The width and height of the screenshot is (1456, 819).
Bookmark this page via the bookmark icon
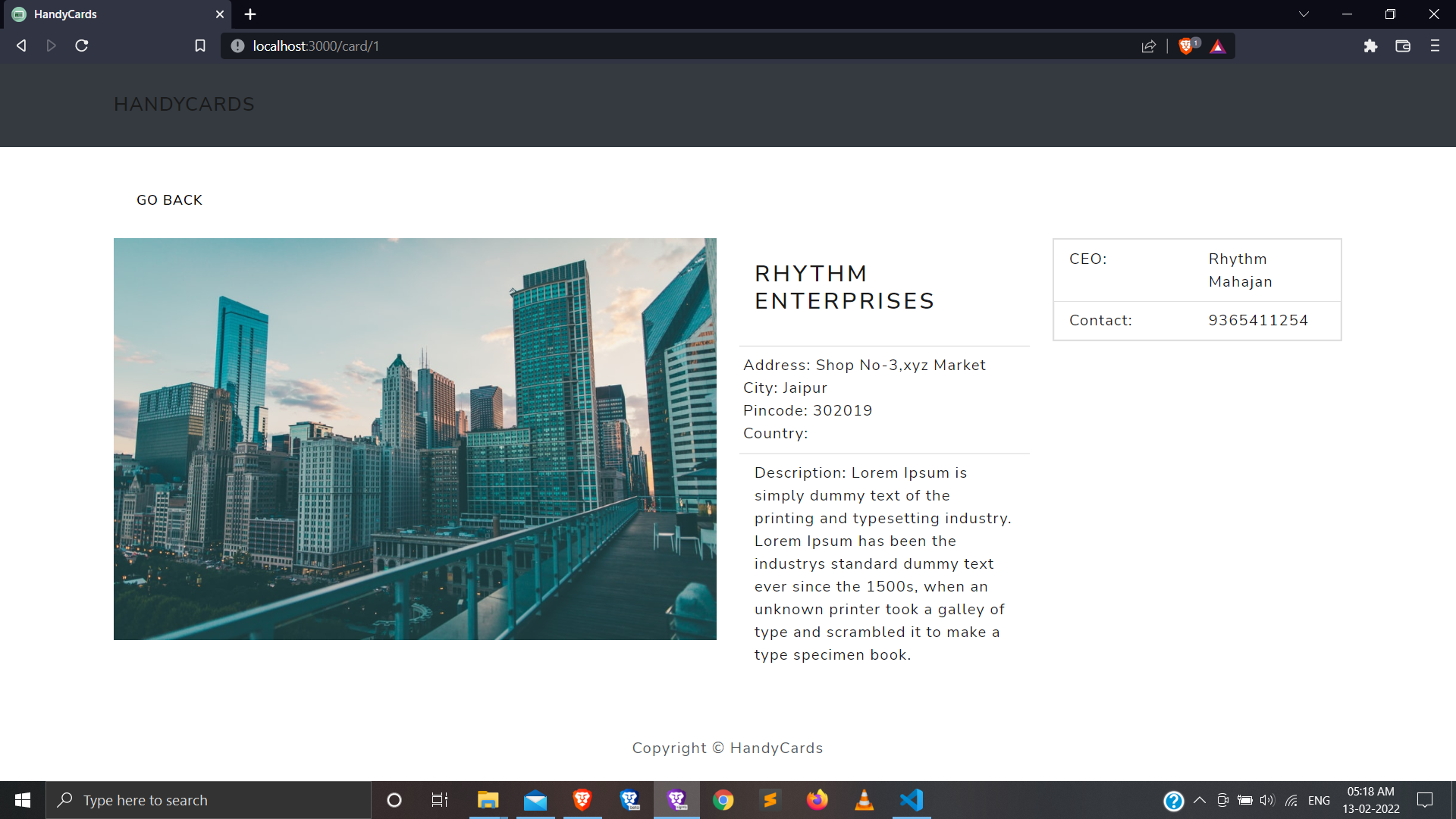(x=200, y=46)
